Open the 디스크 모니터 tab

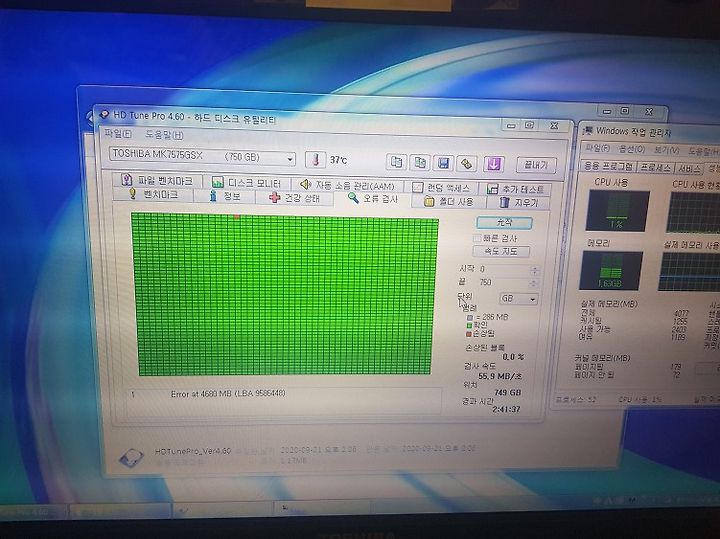coord(246,183)
